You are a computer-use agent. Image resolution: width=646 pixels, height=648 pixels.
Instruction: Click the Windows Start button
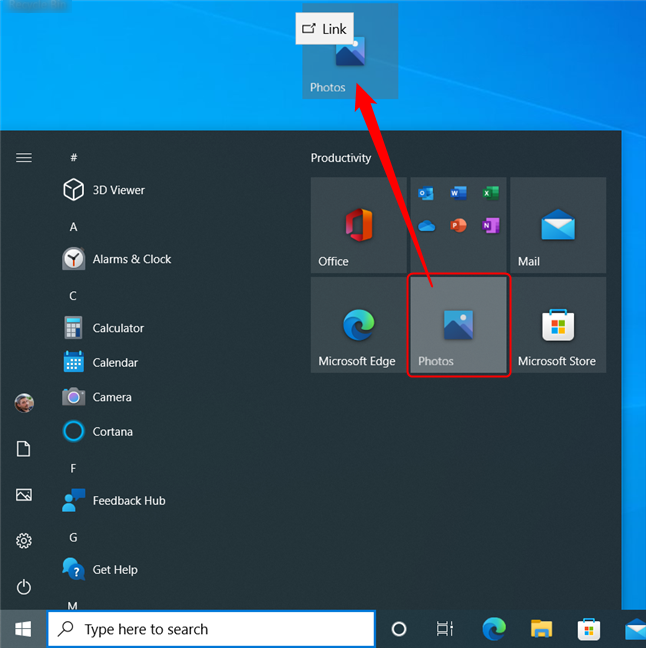coord(23,629)
